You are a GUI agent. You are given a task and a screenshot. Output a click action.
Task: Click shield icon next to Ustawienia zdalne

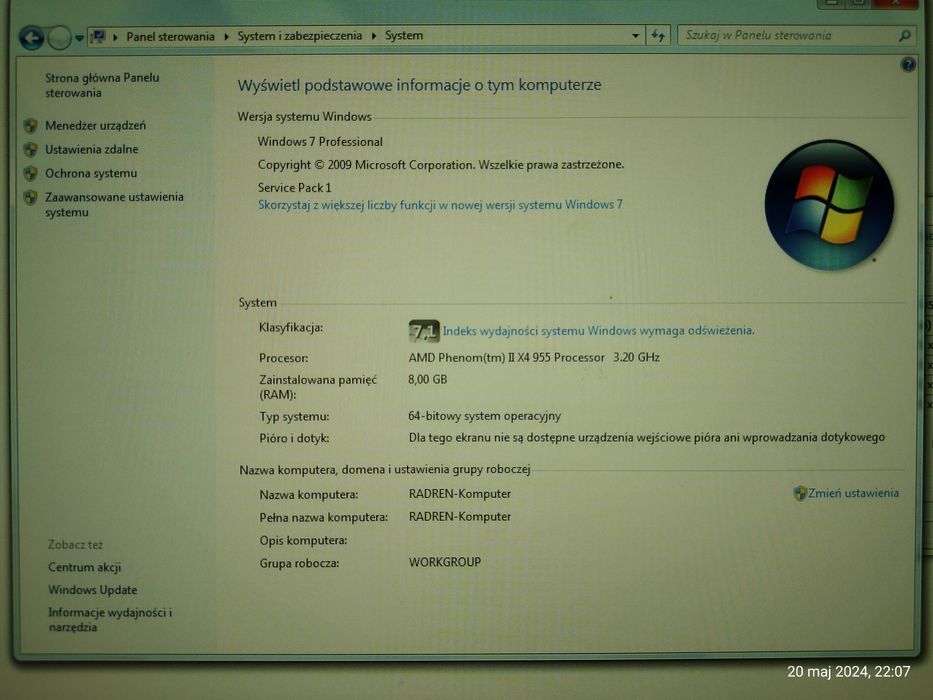pyautogui.click(x=31, y=149)
